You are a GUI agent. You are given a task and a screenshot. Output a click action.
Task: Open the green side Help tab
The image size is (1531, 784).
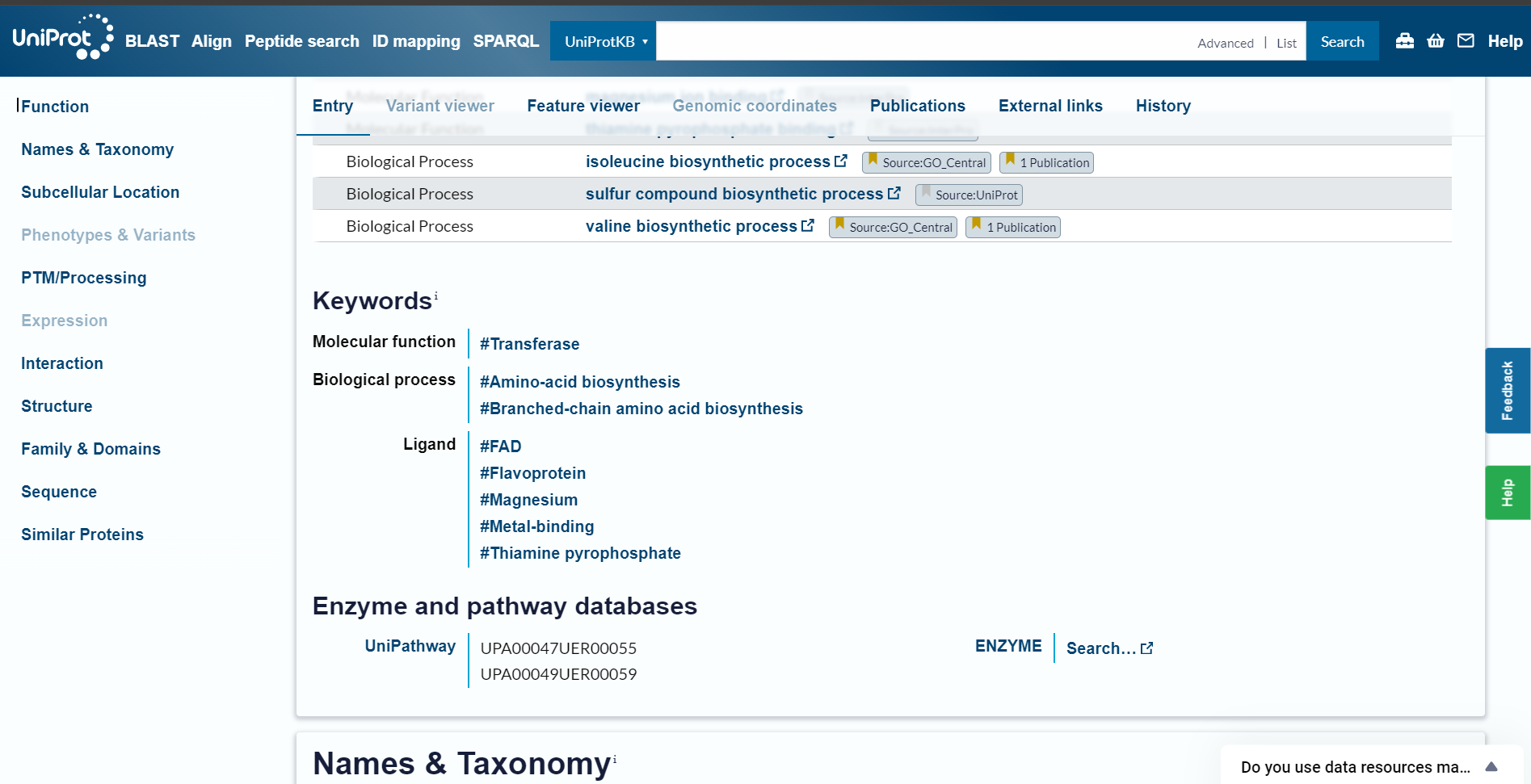(x=1508, y=493)
